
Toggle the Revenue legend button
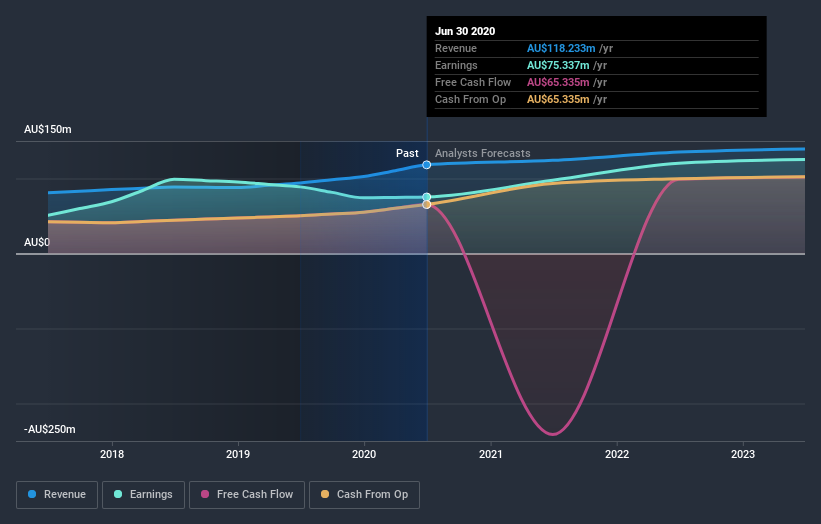pyautogui.click(x=57, y=495)
